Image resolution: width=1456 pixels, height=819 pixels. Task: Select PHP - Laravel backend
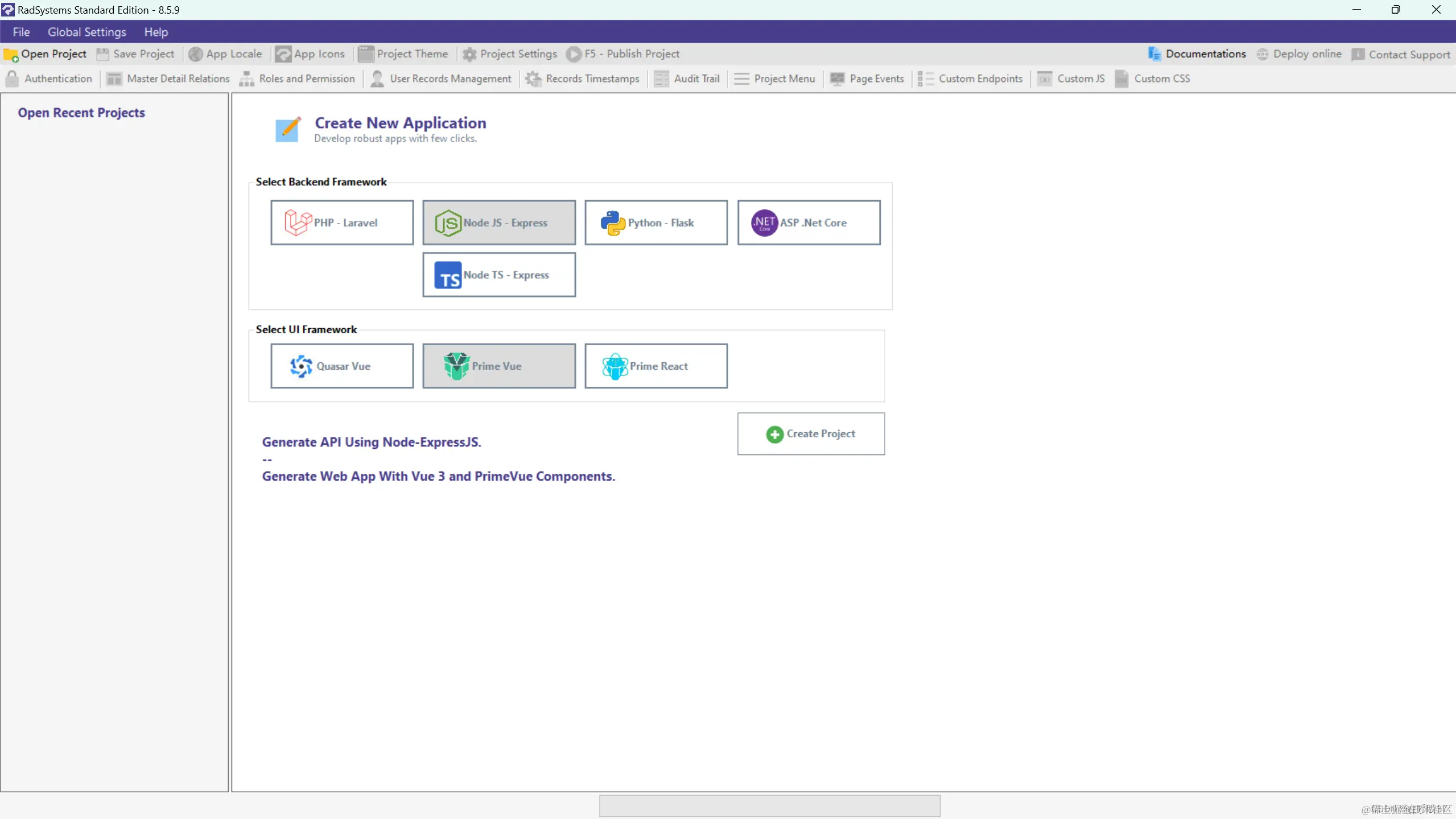coord(342,222)
